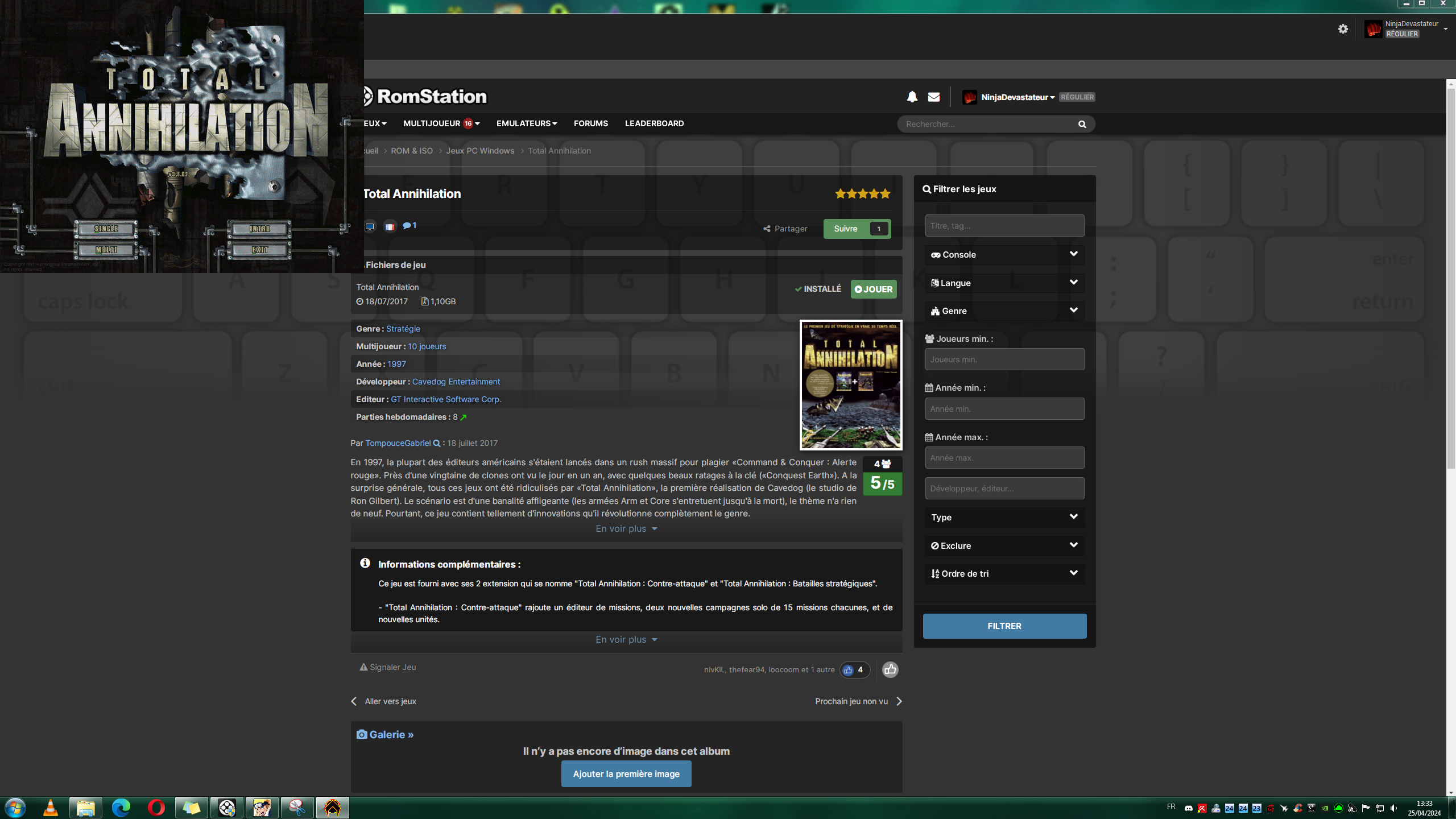This screenshot has height=819, width=1456.
Task: Click the thumbs-up like button icon
Action: click(x=890, y=669)
